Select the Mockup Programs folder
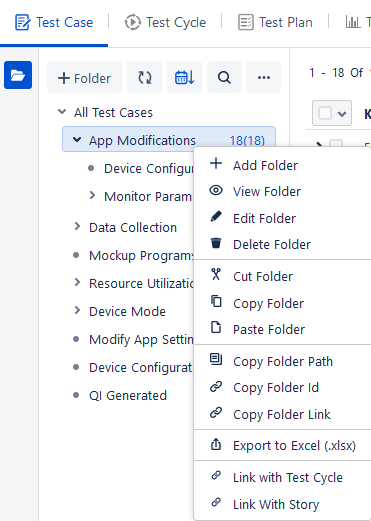The image size is (371, 521). [x=141, y=256]
